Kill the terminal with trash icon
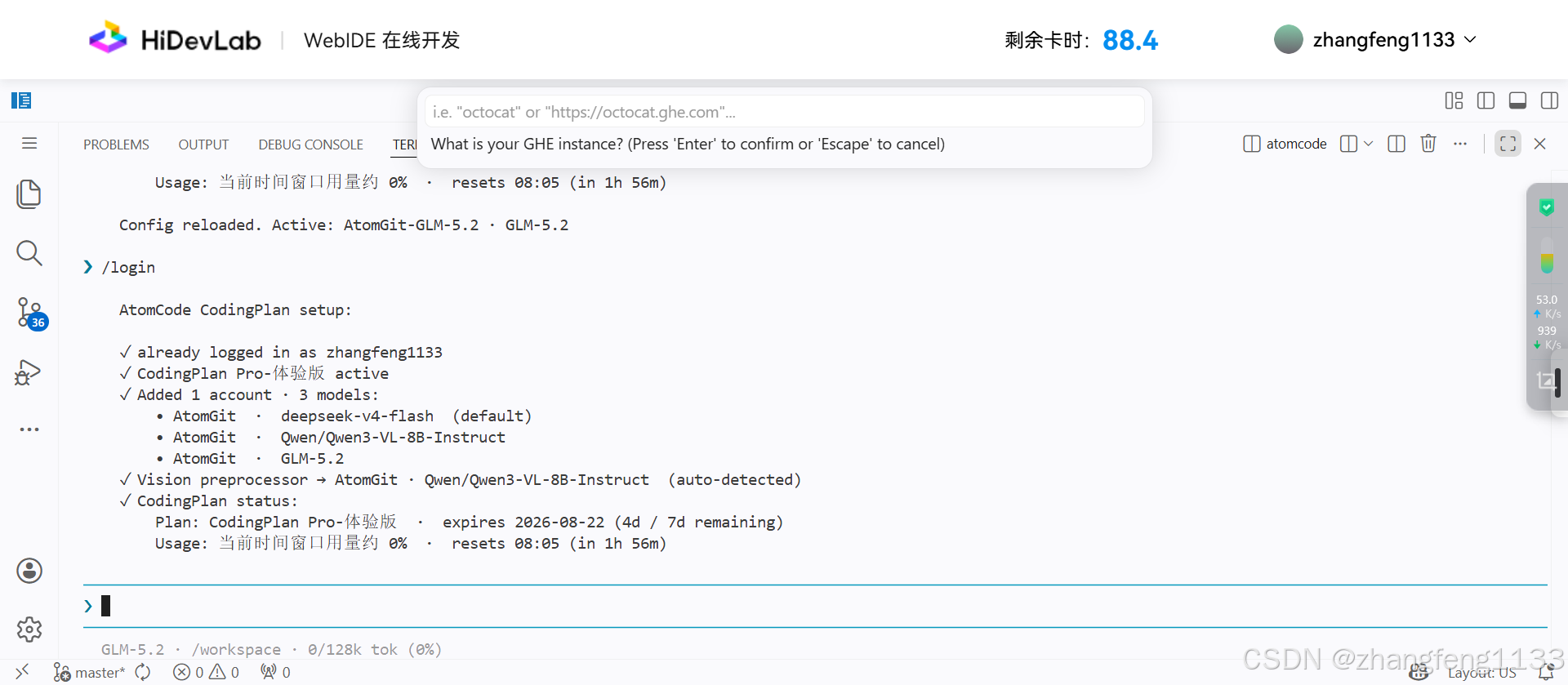This screenshot has height=685, width=1568. 1428,144
